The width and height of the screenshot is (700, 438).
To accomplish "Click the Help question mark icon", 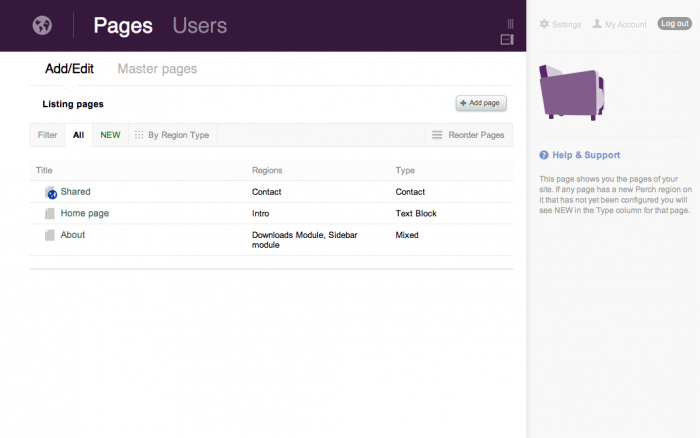I will click(x=544, y=155).
